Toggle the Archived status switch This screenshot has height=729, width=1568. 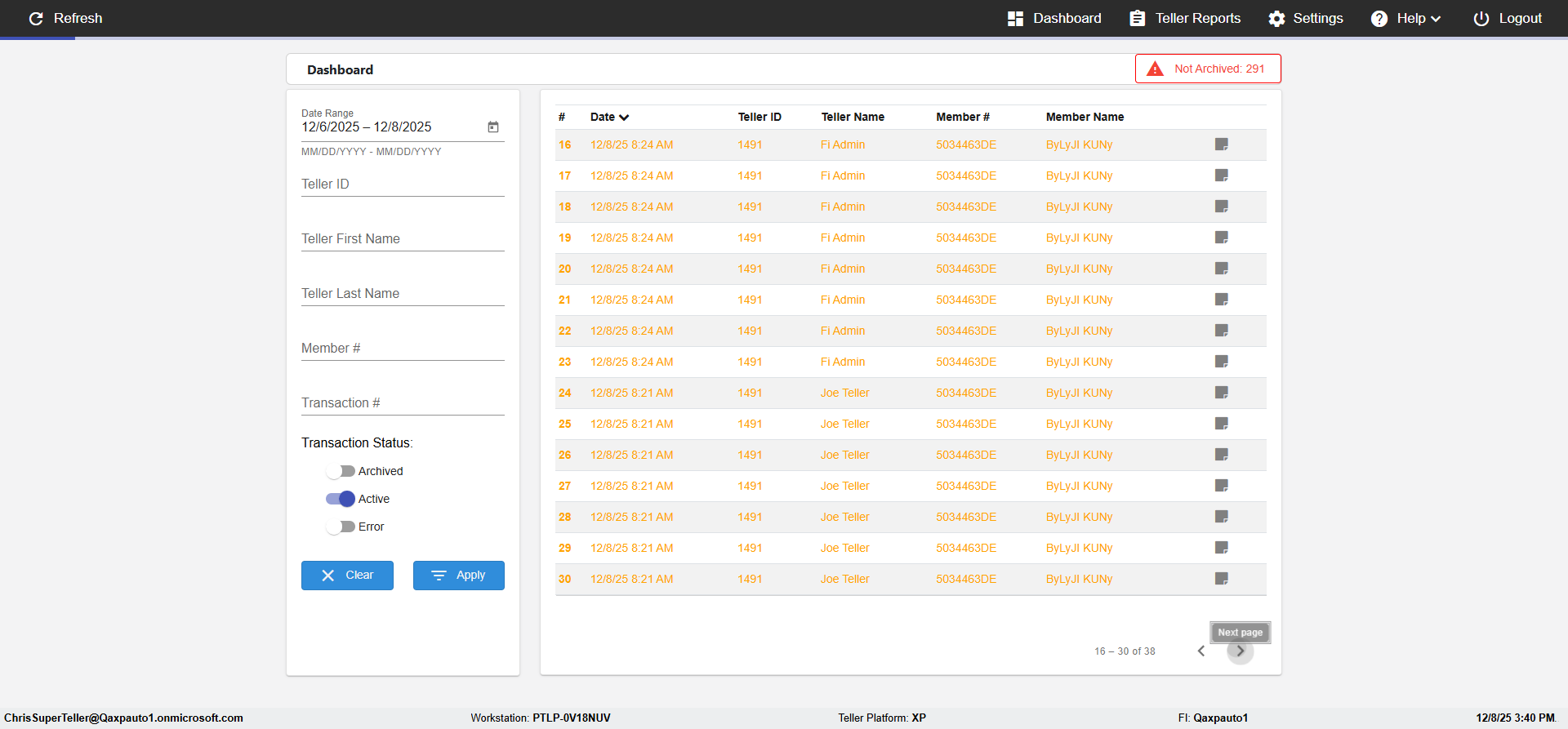(x=341, y=471)
